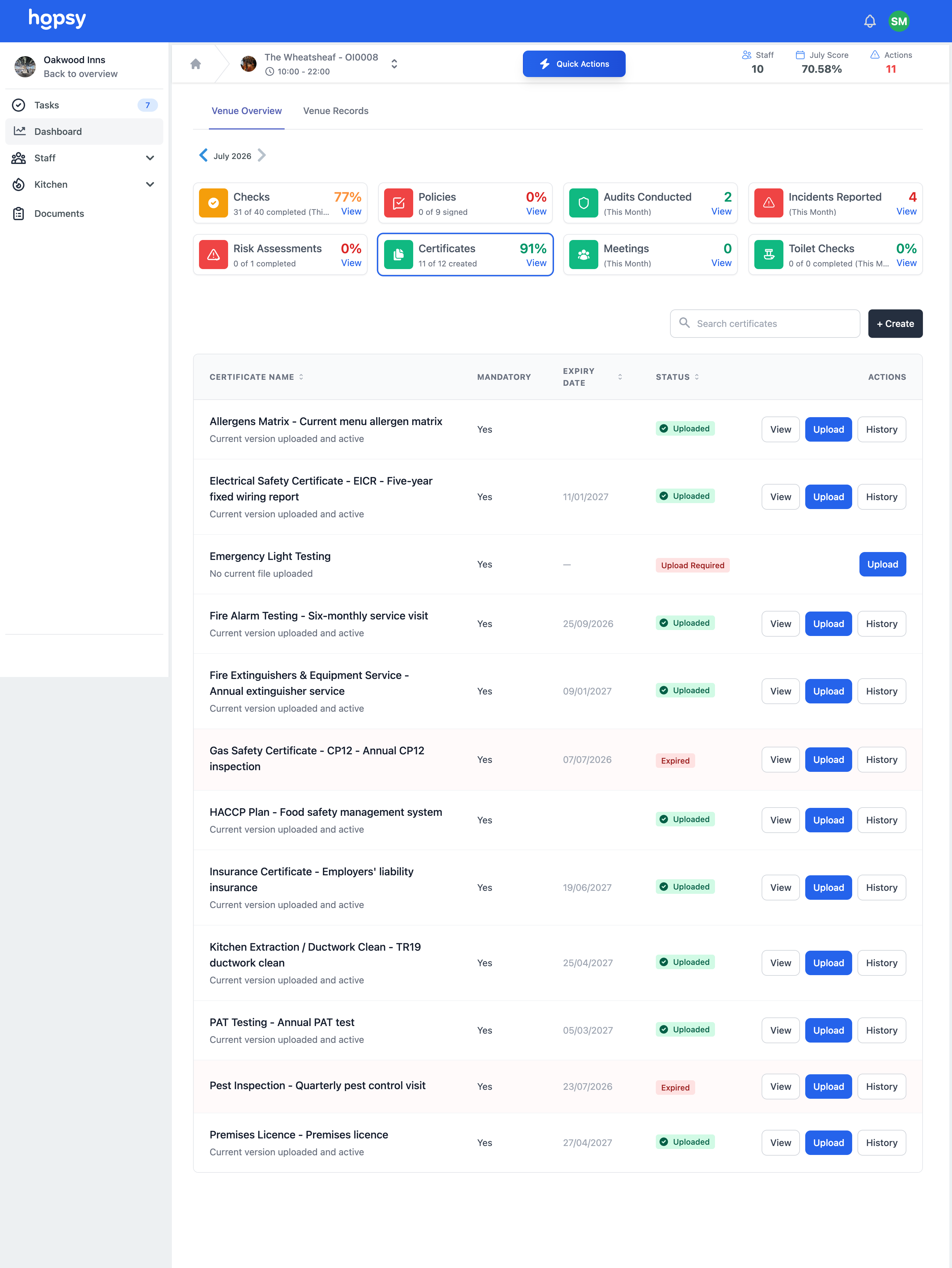Click the Toilet Checks card icon
952x1268 pixels.
coord(769,255)
